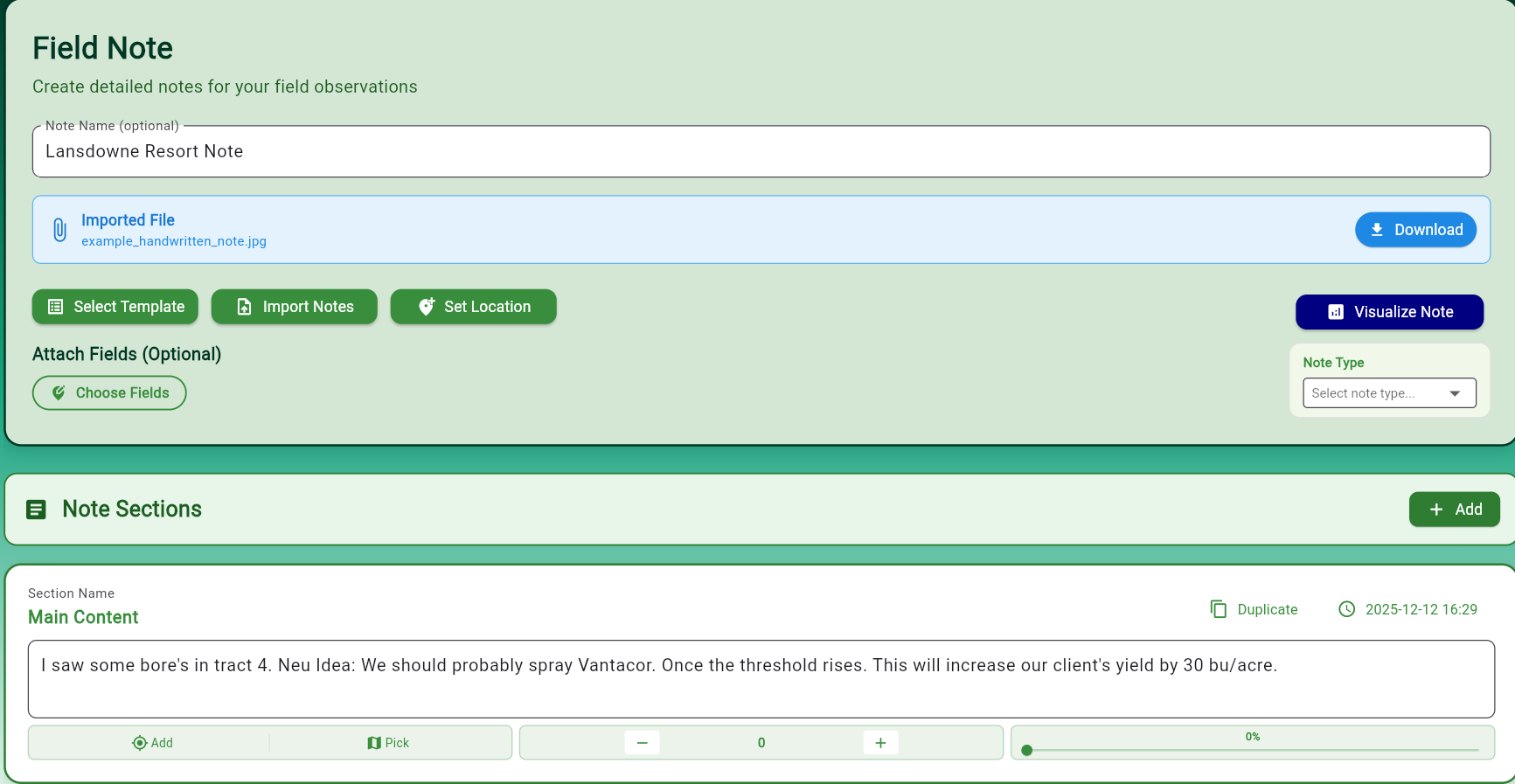Image resolution: width=1515 pixels, height=784 pixels.
Task: Pick a location on the map
Action: 388,743
